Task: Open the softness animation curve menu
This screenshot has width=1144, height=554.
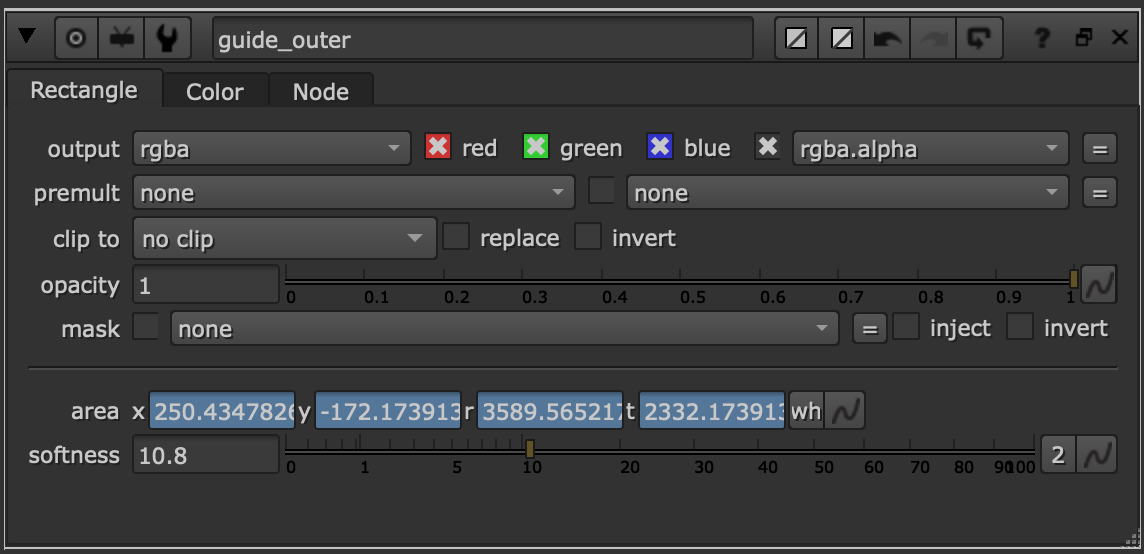Action: (1099, 455)
